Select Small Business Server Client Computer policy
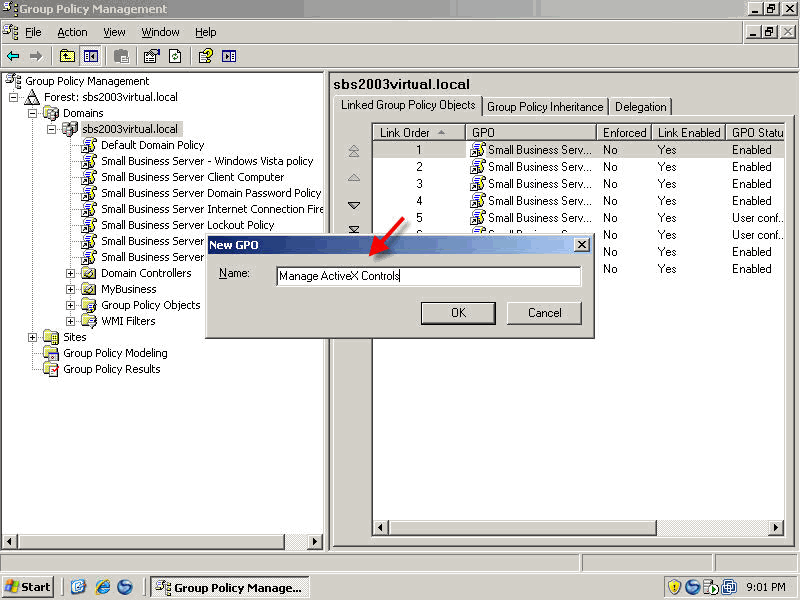 click(x=192, y=177)
